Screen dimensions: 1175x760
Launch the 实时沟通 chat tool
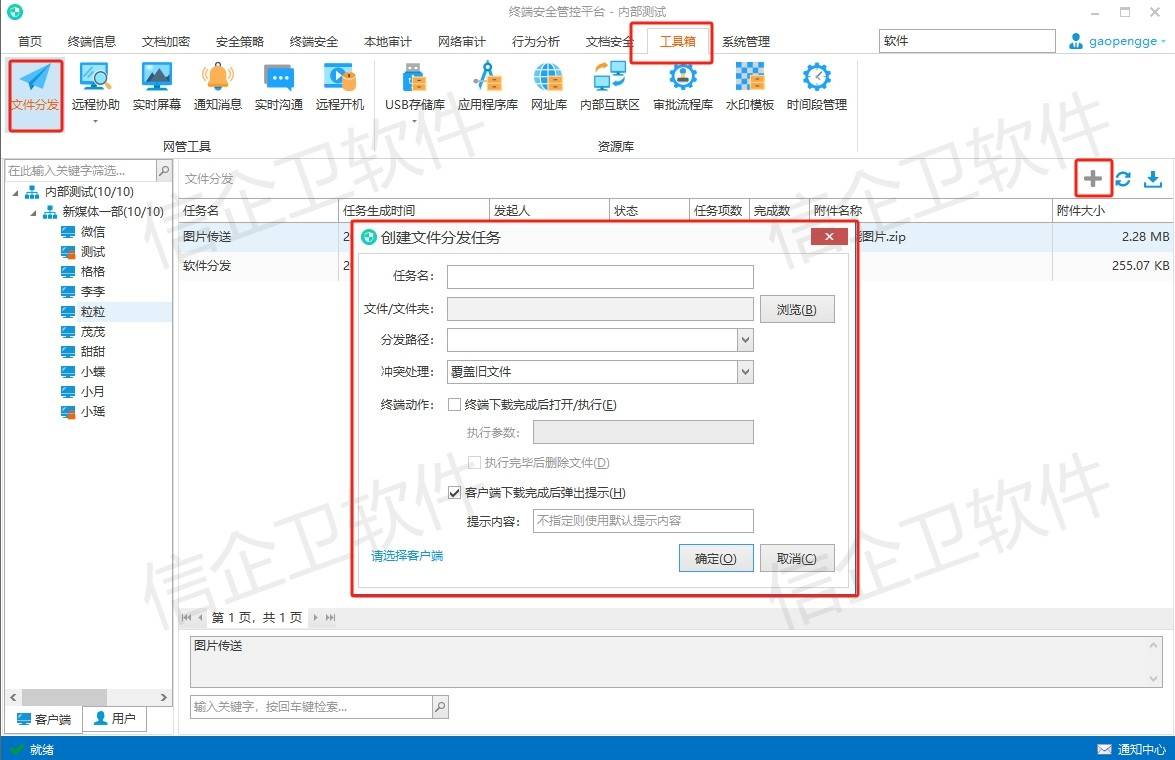[x=278, y=86]
